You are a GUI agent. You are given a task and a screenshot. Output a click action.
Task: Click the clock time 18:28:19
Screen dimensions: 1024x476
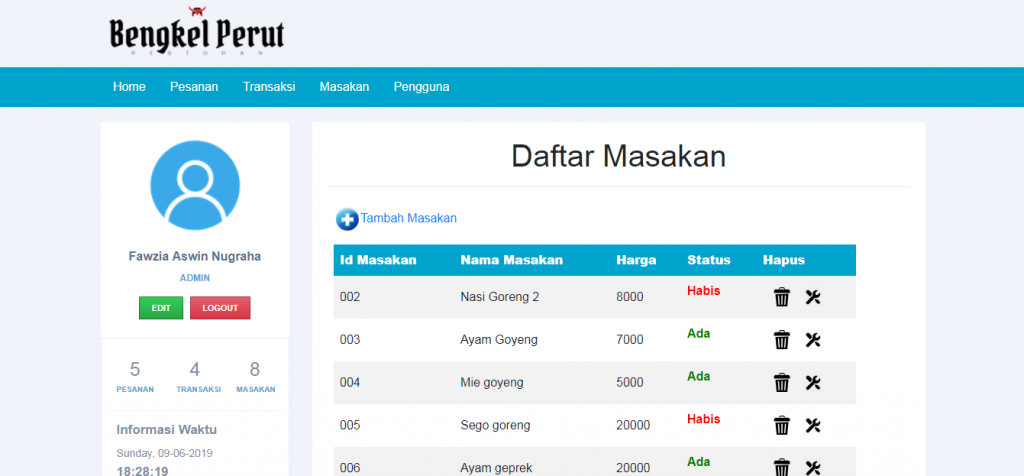tap(142, 471)
